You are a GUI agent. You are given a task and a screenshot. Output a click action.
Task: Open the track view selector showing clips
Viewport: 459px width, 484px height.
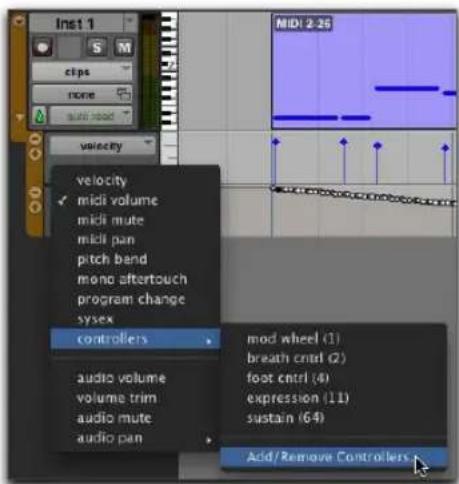(x=82, y=72)
